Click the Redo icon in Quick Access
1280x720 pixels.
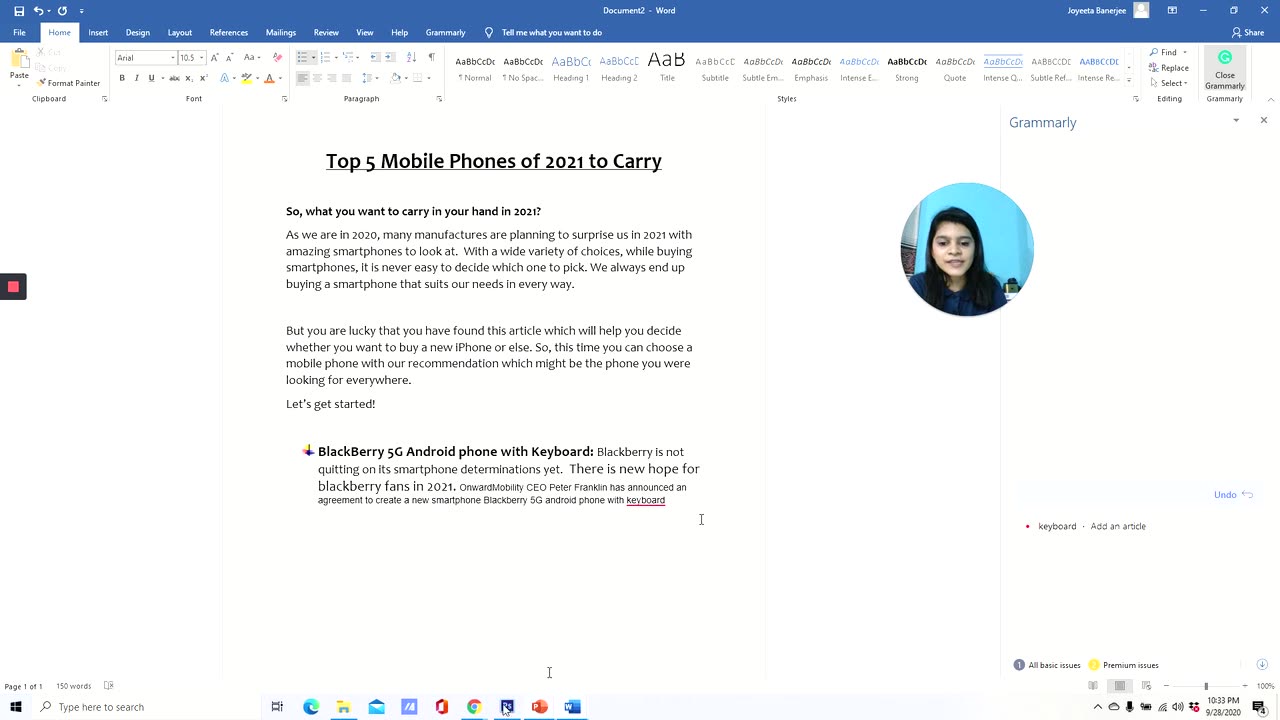(62, 11)
